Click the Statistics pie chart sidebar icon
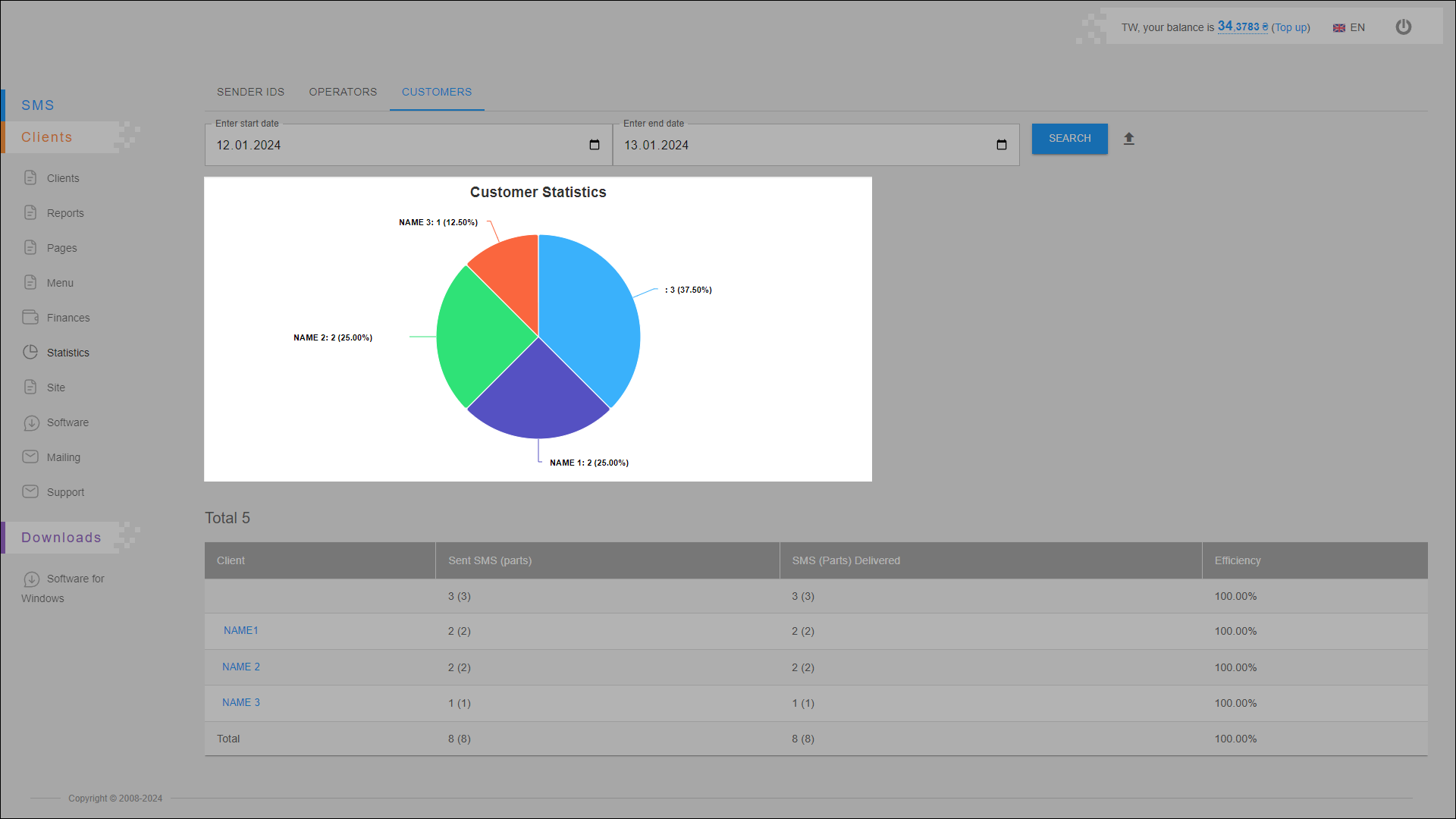The image size is (1456, 819). [x=30, y=352]
